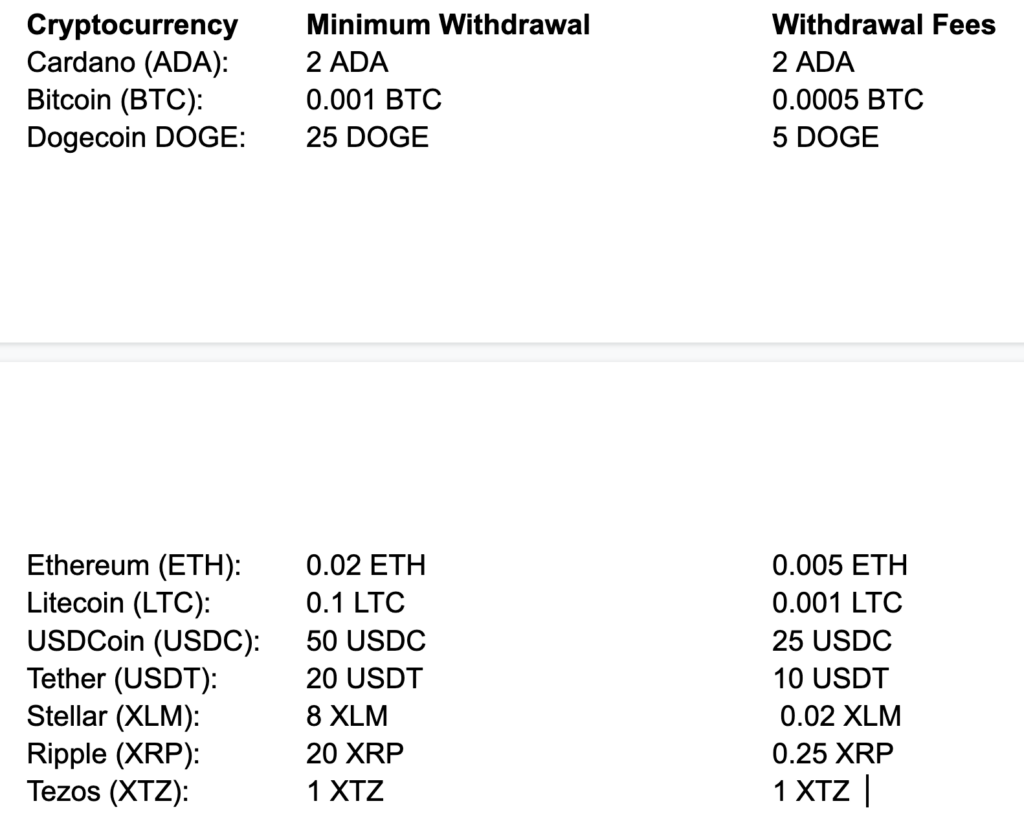1024x821 pixels.
Task: Click the 0.02 XLM withdrawal fee
Action: click(840, 717)
